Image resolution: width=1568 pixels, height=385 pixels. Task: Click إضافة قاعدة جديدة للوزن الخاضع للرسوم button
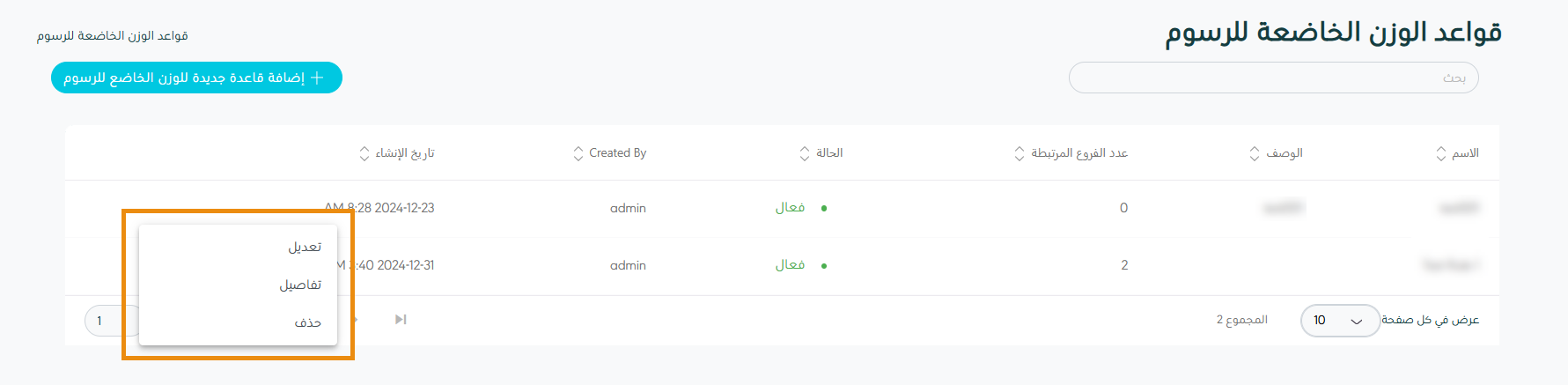(196, 78)
